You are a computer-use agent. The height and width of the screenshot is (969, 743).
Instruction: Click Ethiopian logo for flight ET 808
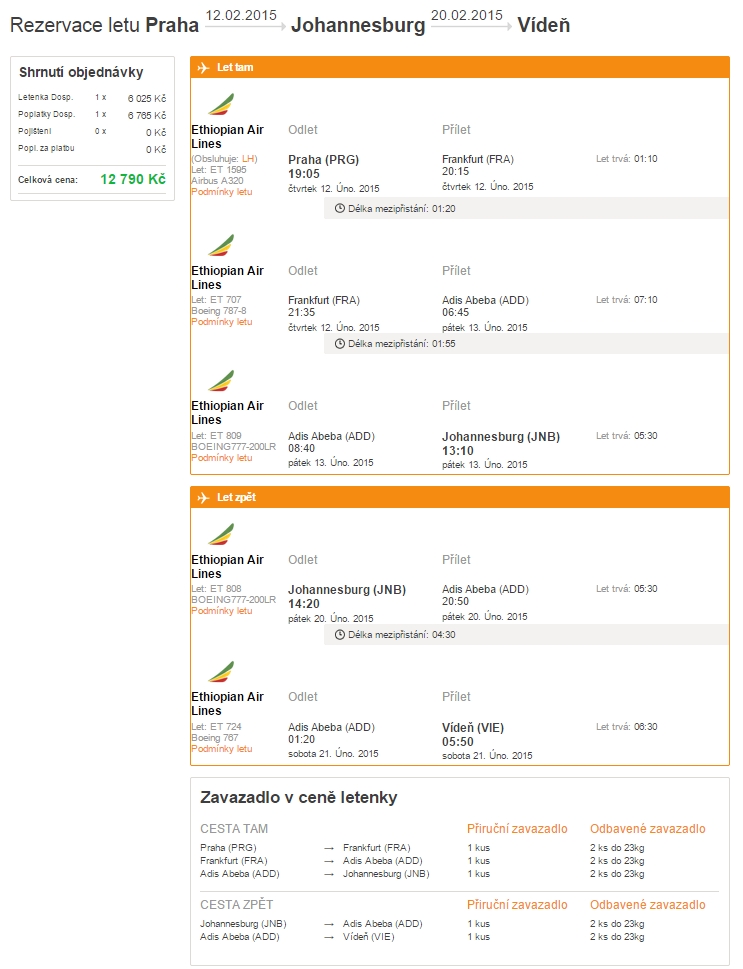(221, 535)
